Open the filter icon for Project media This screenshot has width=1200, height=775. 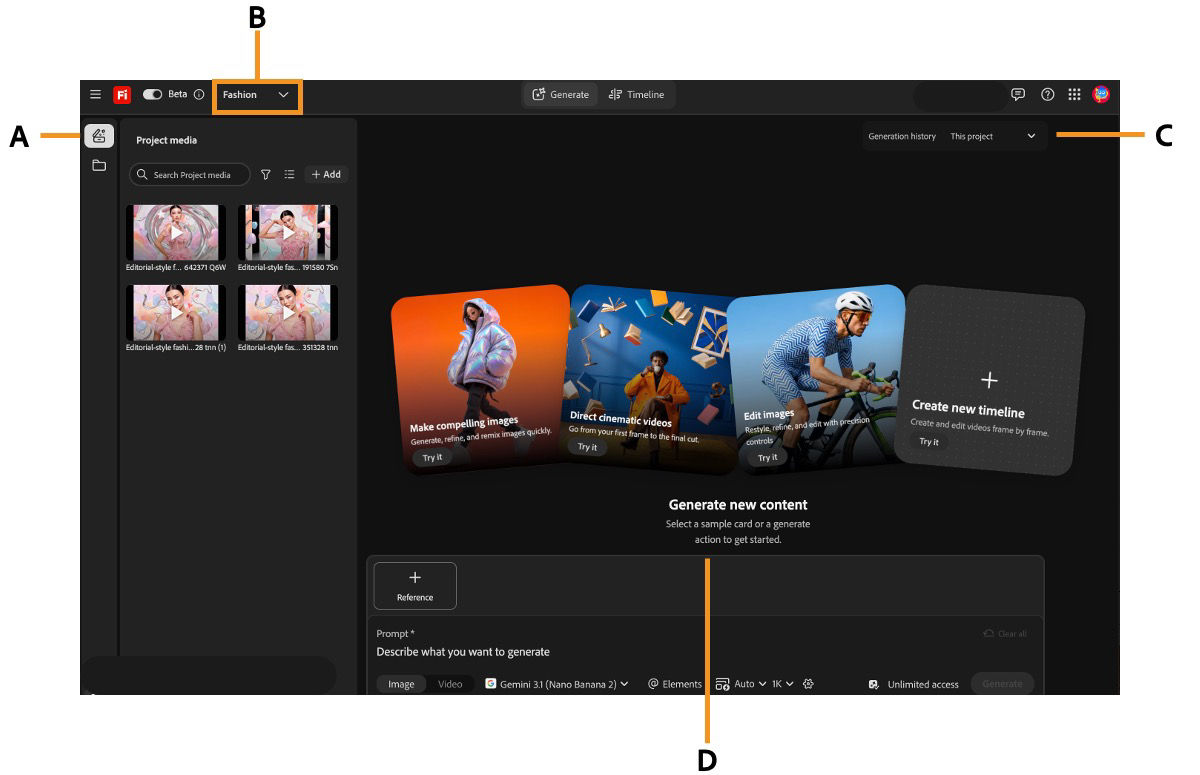tap(266, 174)
